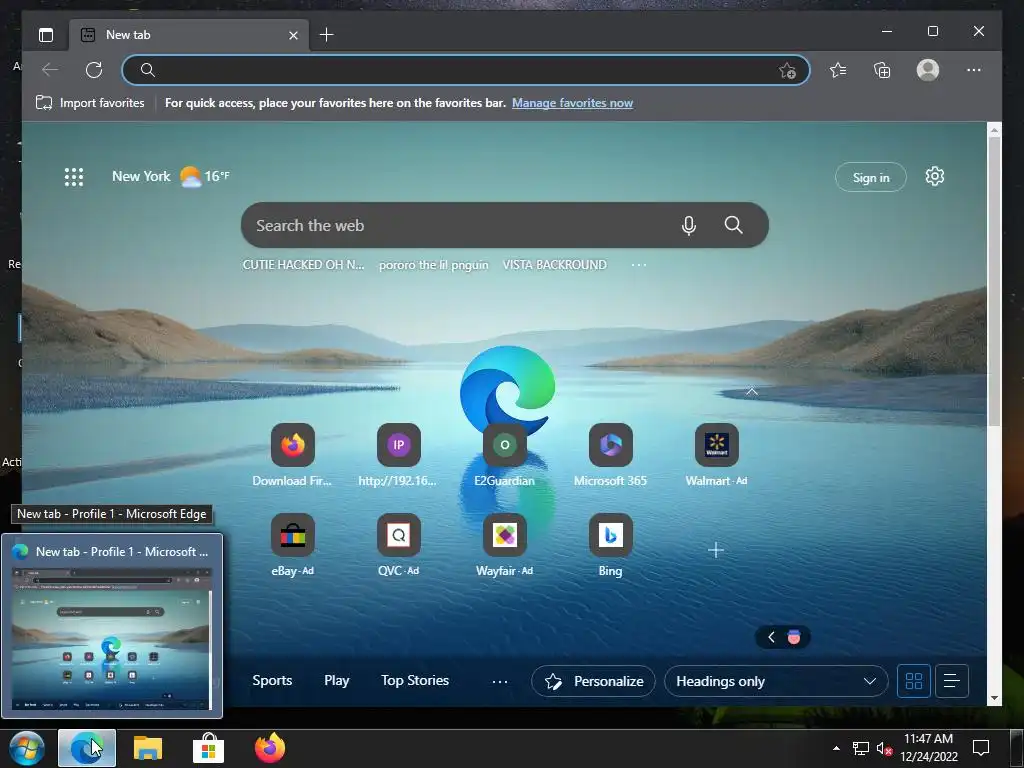Expand the Headings only layout dropdown

pyautogui.click(x=776, y=681)
